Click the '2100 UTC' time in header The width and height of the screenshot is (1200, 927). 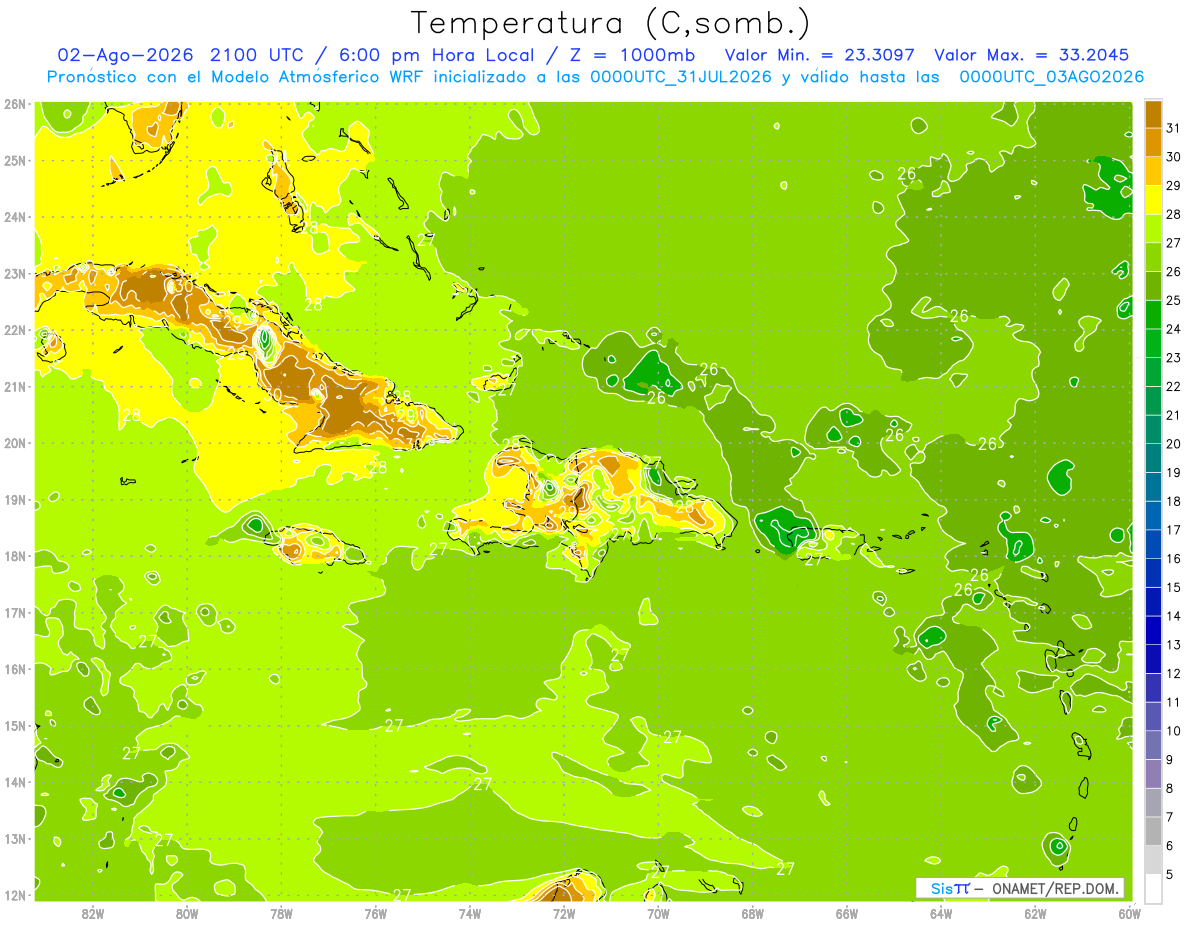258,55
